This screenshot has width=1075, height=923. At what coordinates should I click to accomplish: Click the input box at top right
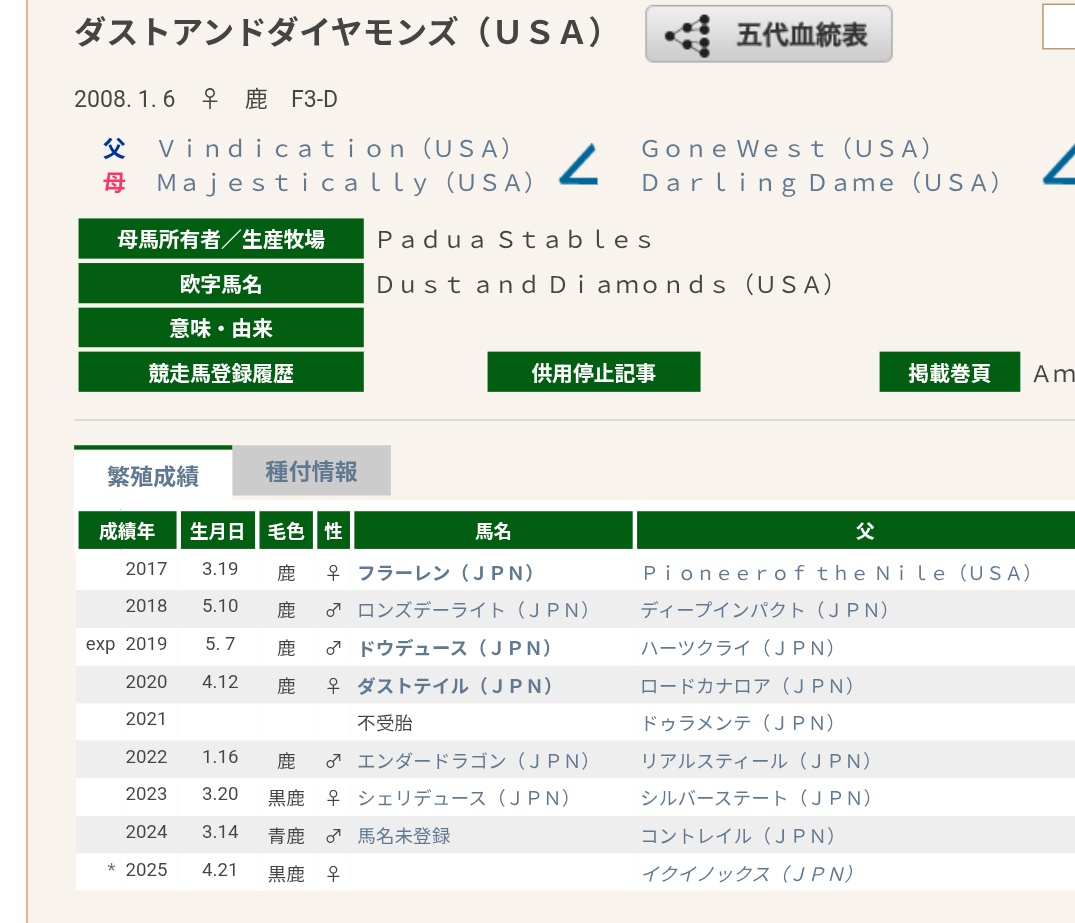pos(1059,27)
